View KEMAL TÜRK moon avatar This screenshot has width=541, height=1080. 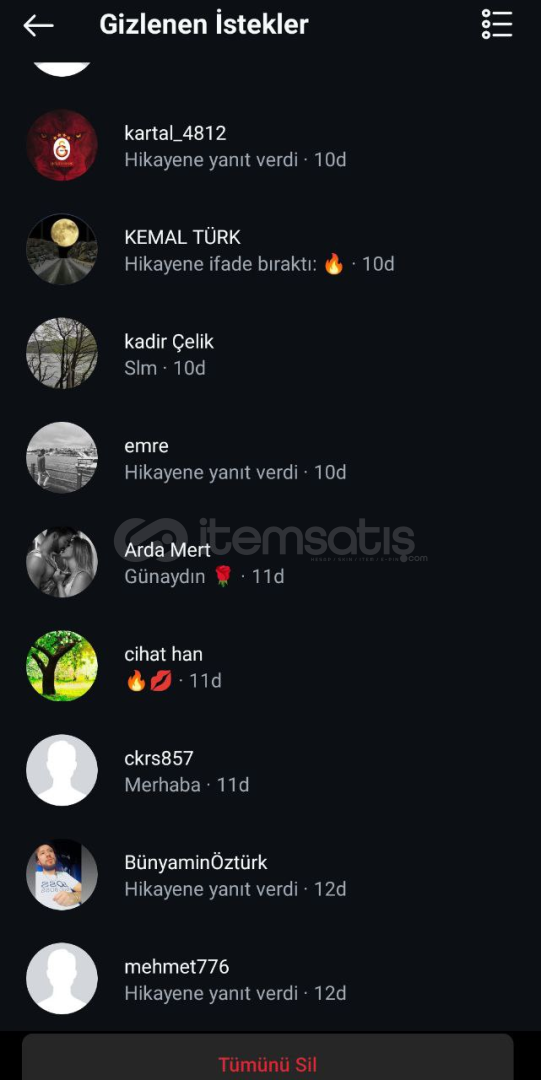coord(62,249)
